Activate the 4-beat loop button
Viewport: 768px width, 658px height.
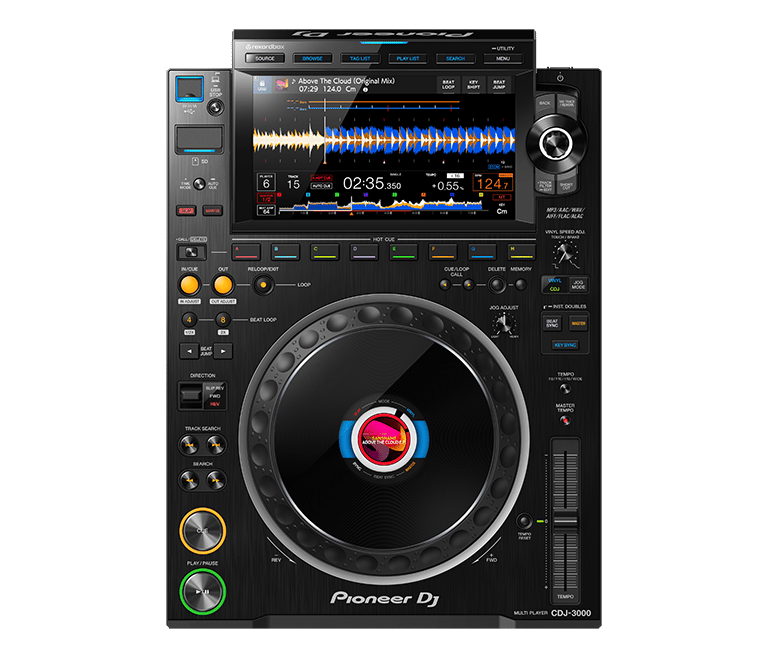point(190,320)
